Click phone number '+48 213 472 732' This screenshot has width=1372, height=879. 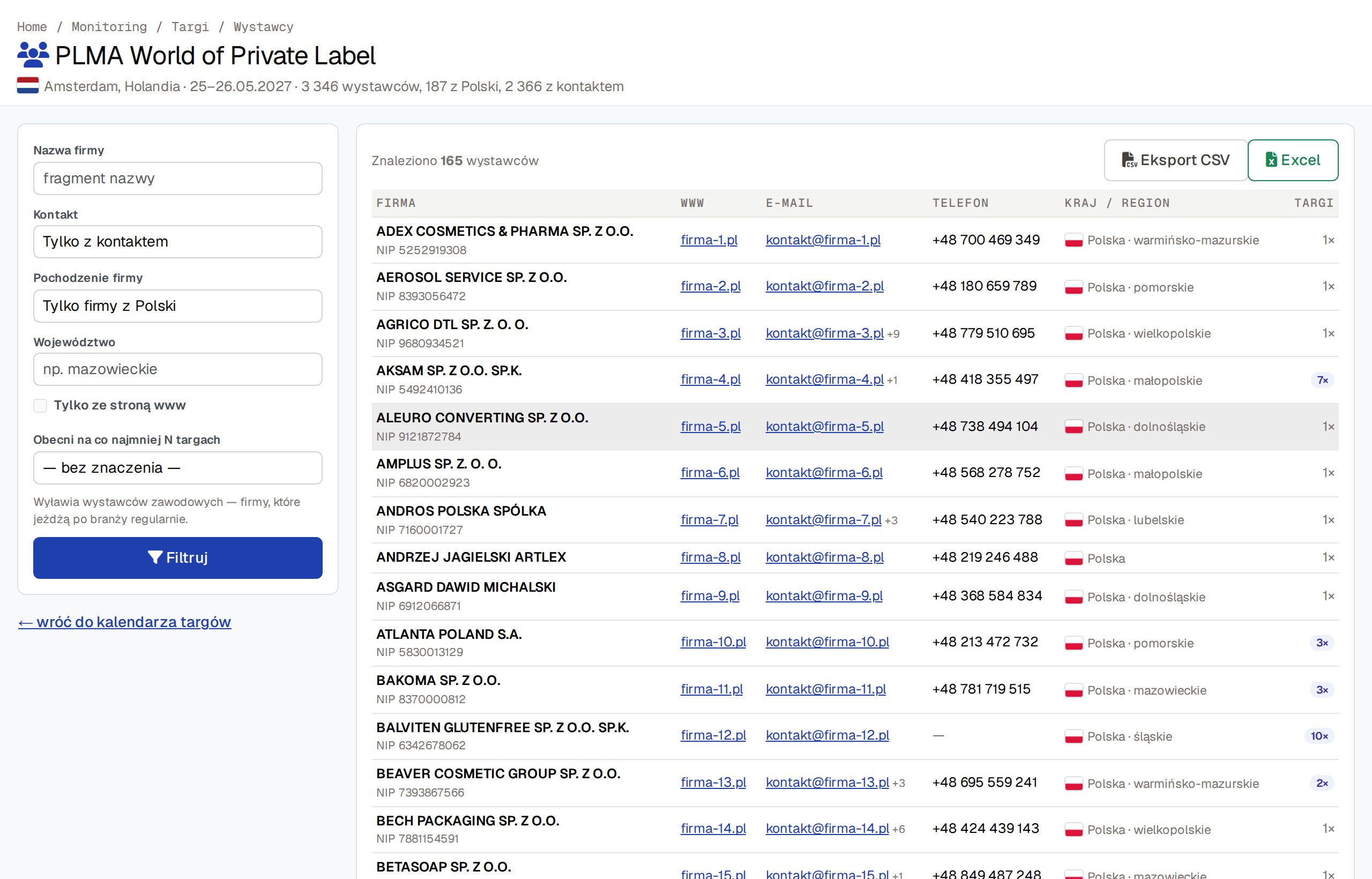985,642
